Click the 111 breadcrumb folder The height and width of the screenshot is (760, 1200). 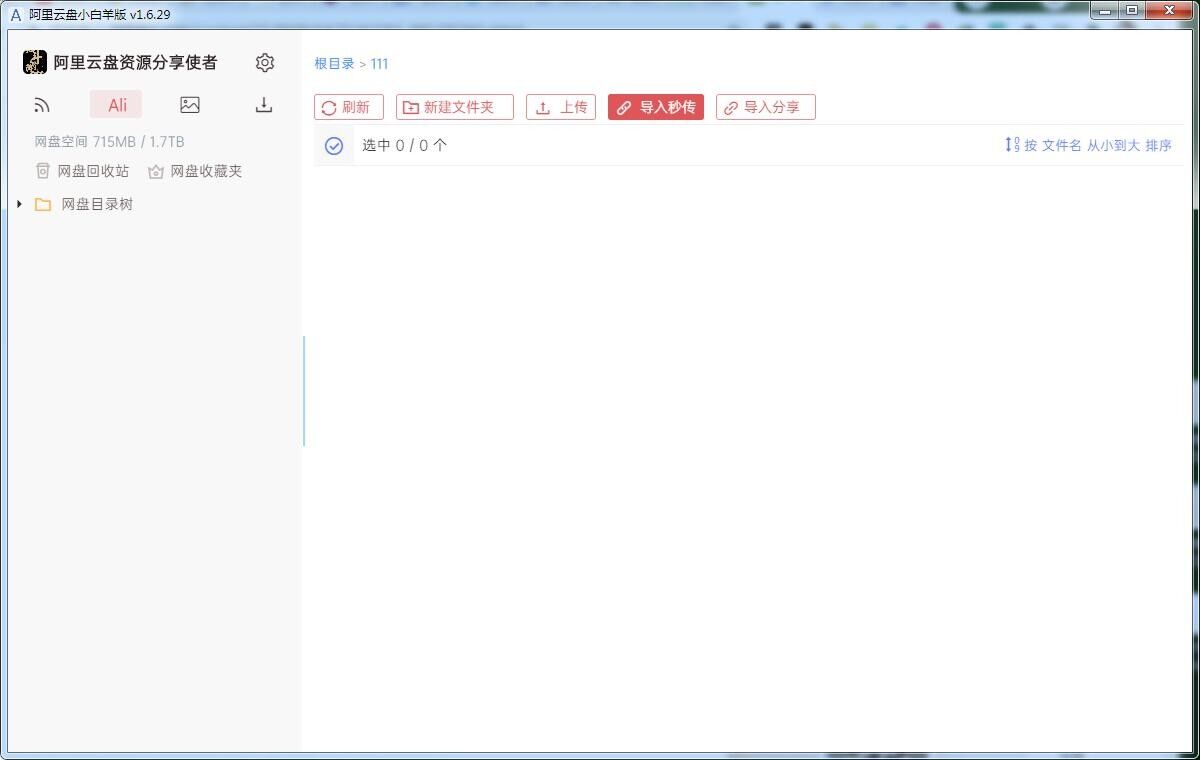click(379, 64)
